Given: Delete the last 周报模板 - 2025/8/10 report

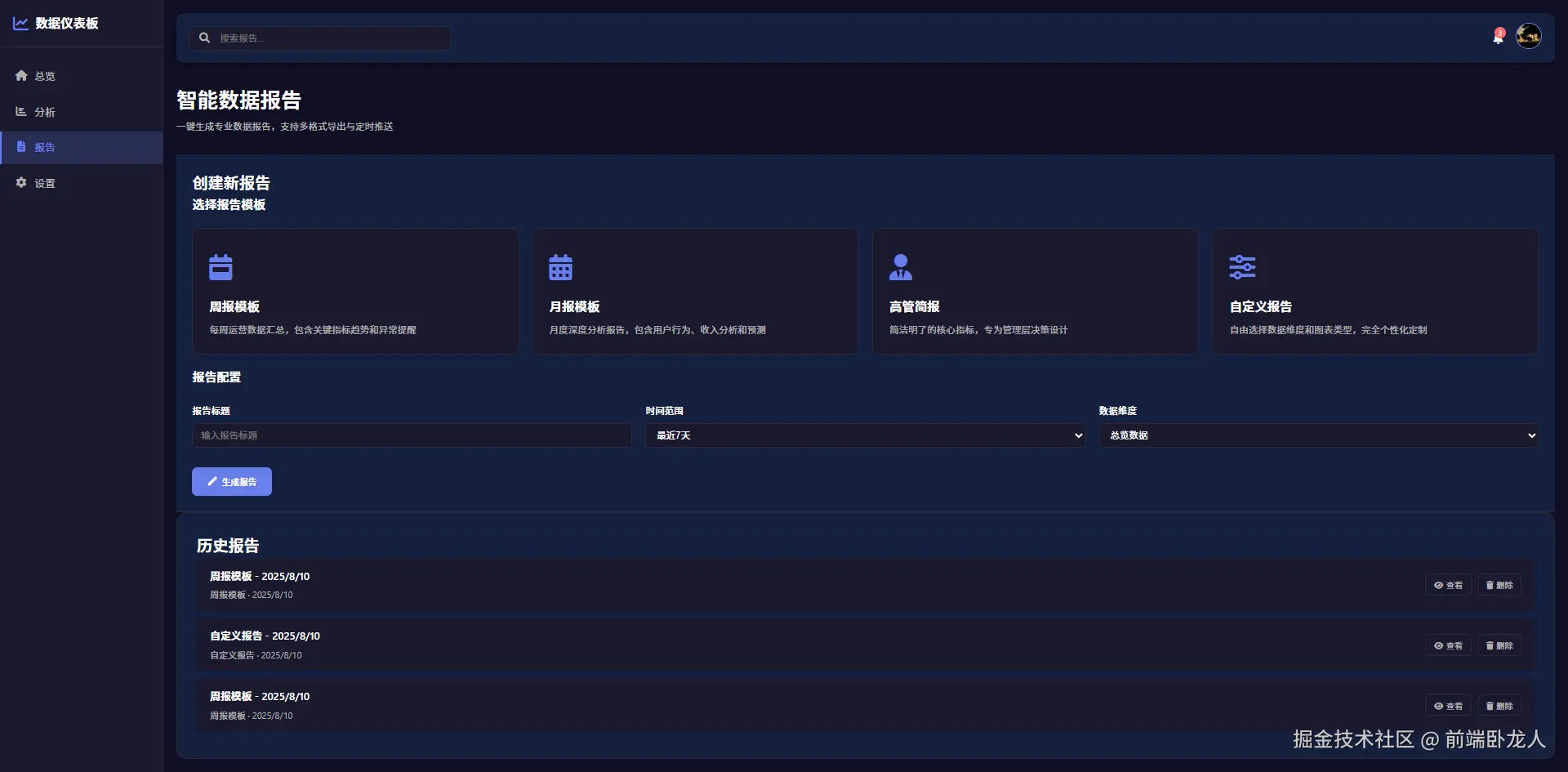Looking at the screenshot, I should coord(1499,706).
